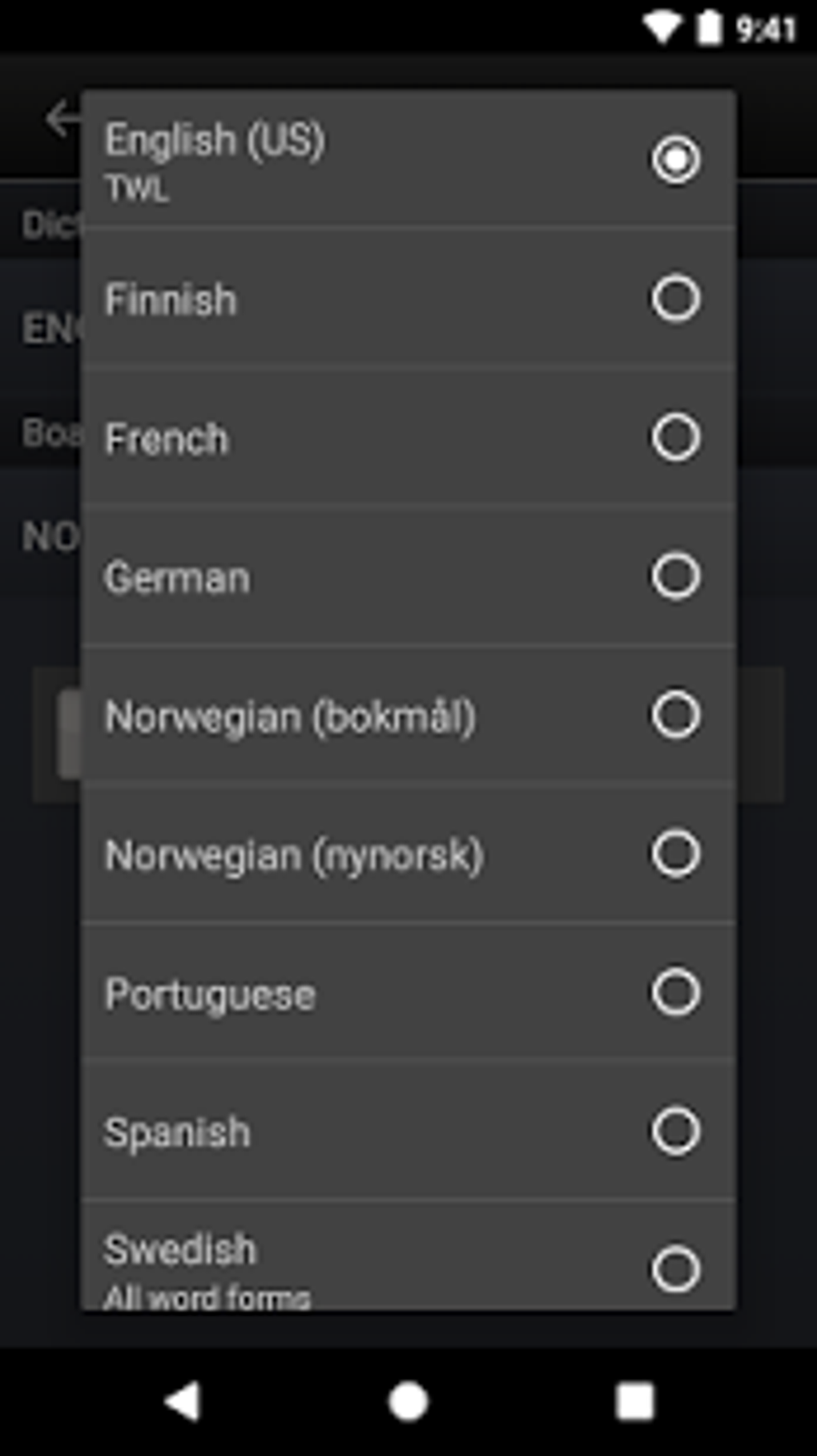
Task: Select the German radio button
Action: tap(675, 576)
